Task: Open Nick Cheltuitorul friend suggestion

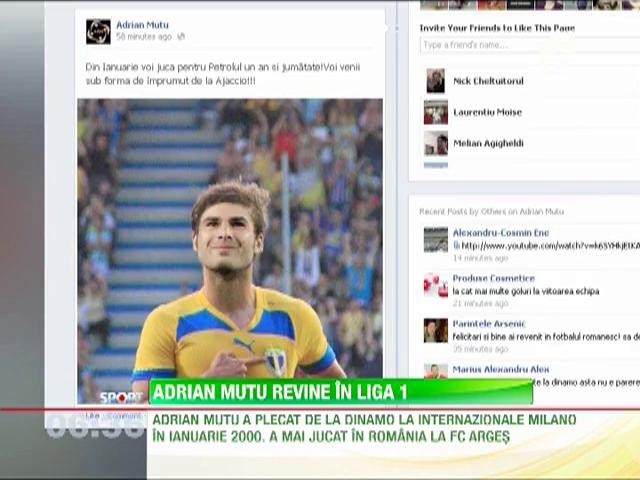Action: tap(488, 81)
